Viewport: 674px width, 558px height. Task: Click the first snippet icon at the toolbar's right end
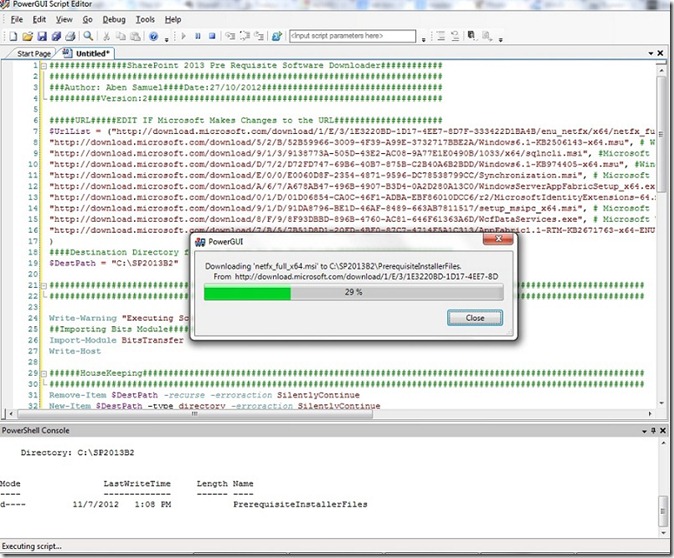click(x=472, y=36)
